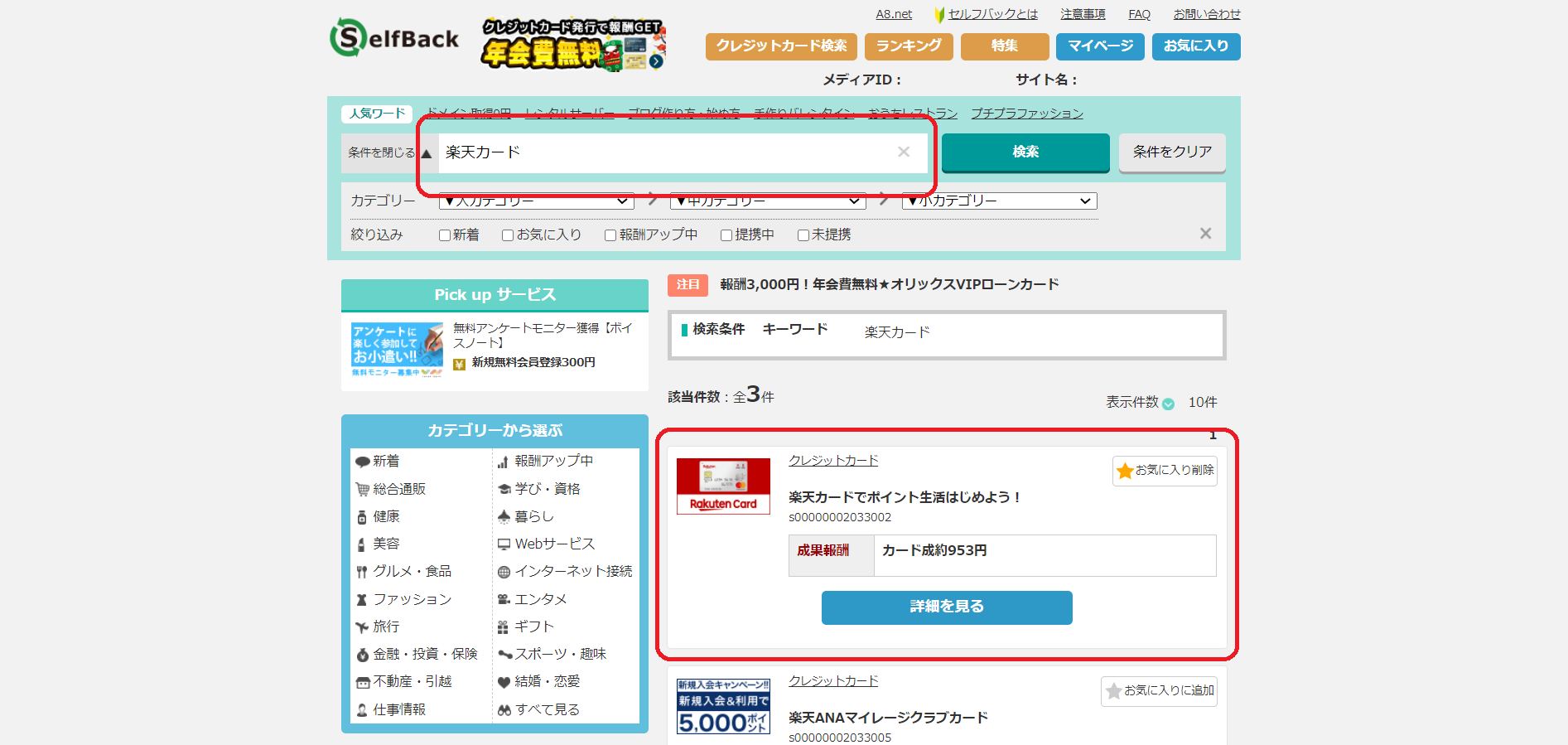
Task: Open the オリックスVIPローンカード notice link
Action: [889, 284]
